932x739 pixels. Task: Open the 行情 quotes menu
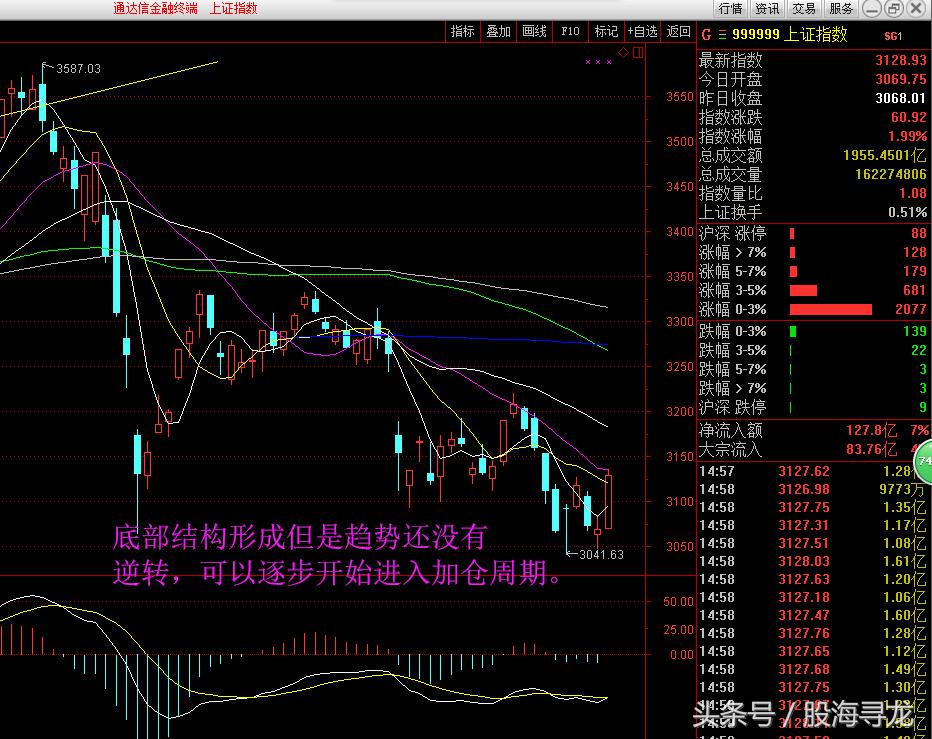(x=731, y=8)
